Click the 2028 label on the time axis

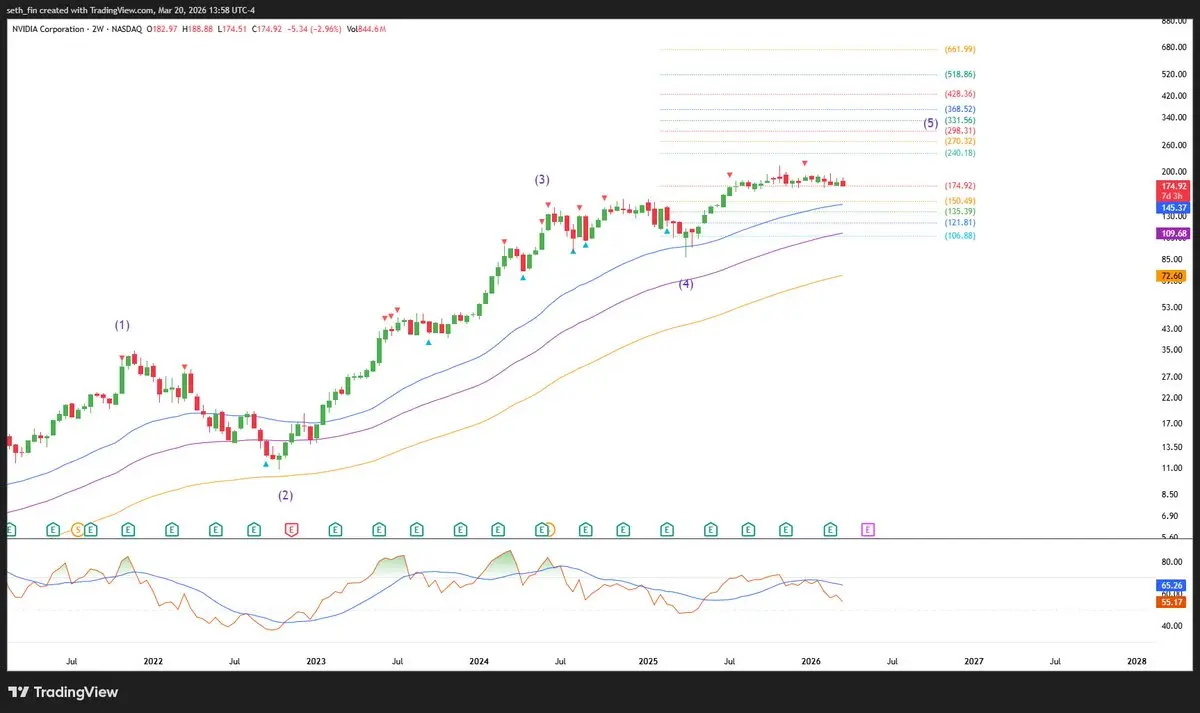coord(1137,661)
